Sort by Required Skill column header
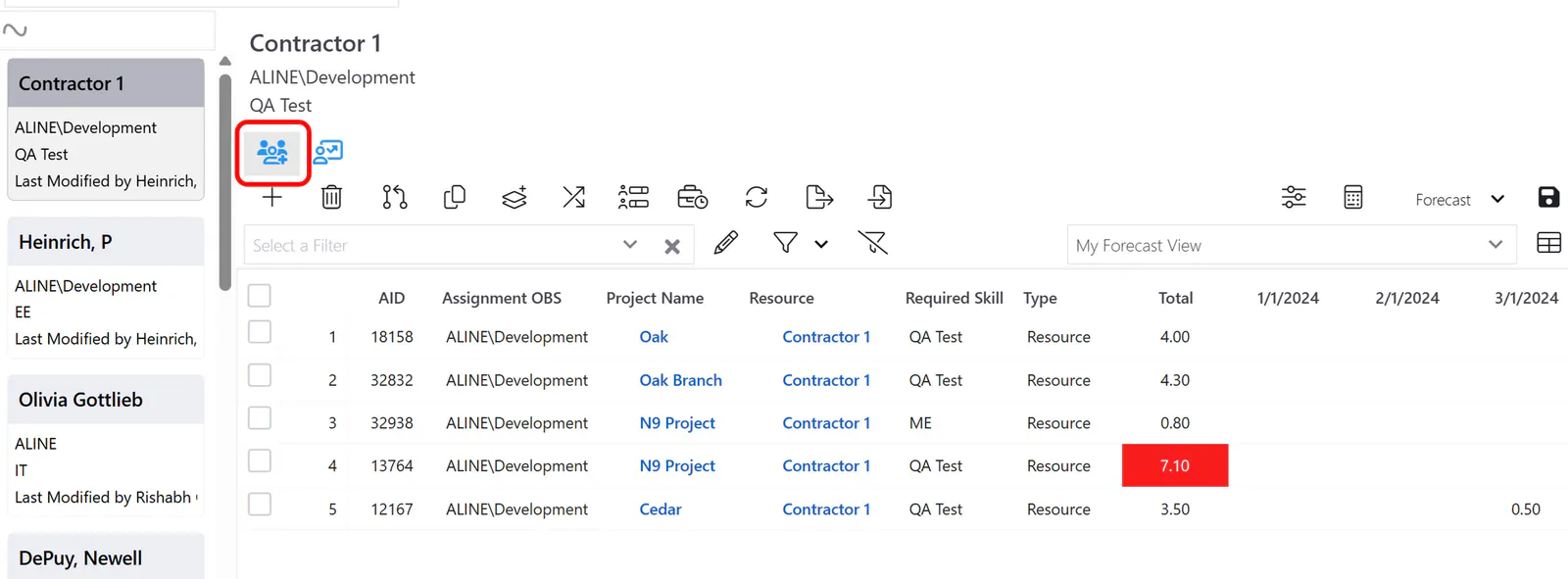The height and width of the screenshot is (579, 1568). [955, 298]
